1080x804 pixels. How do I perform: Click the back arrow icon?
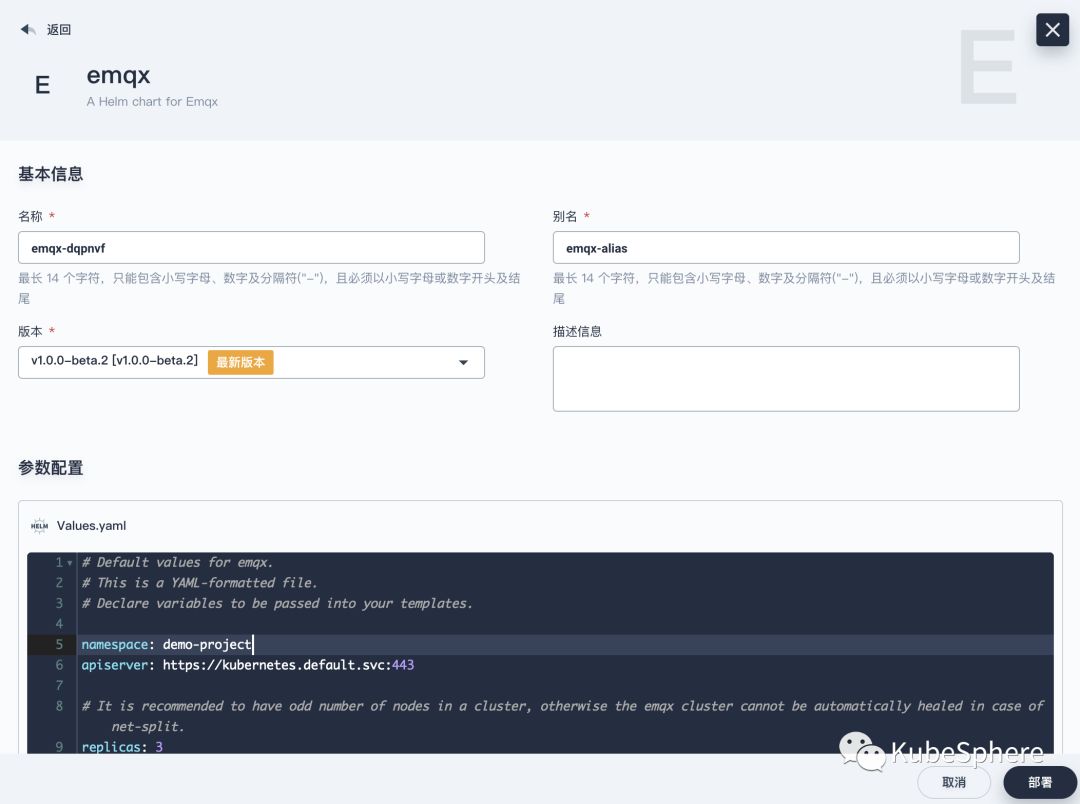pos(28,30)
